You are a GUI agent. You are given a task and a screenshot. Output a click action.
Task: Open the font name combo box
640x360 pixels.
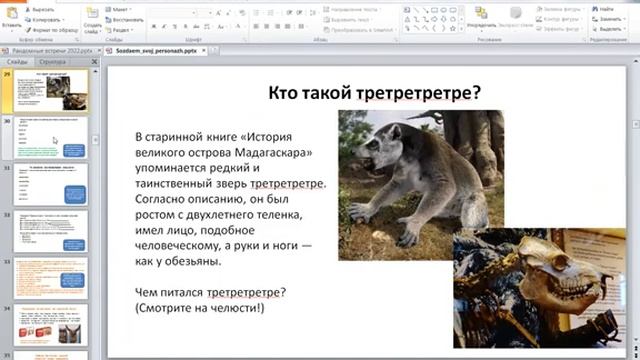tap(173, 13)
